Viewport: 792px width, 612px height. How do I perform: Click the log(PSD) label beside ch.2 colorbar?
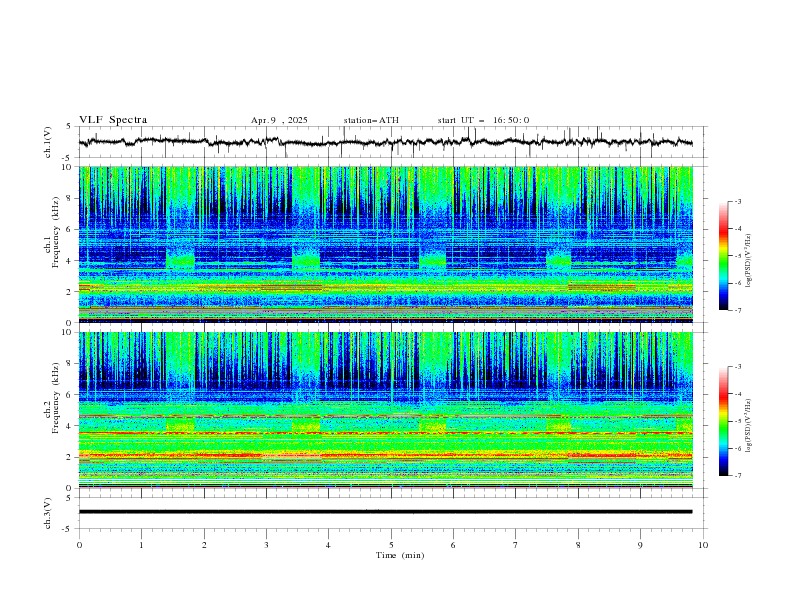(x=748, y=426)
